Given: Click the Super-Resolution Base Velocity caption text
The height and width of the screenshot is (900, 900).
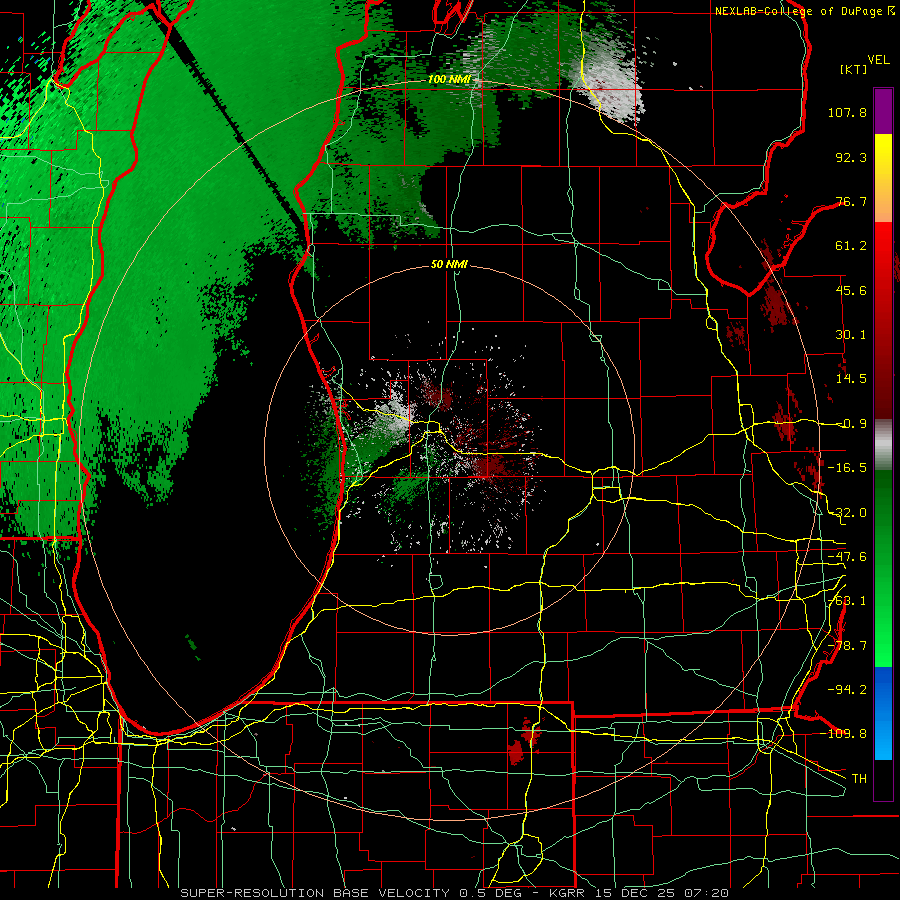Looking at the screenshot, I should (454, 893).
